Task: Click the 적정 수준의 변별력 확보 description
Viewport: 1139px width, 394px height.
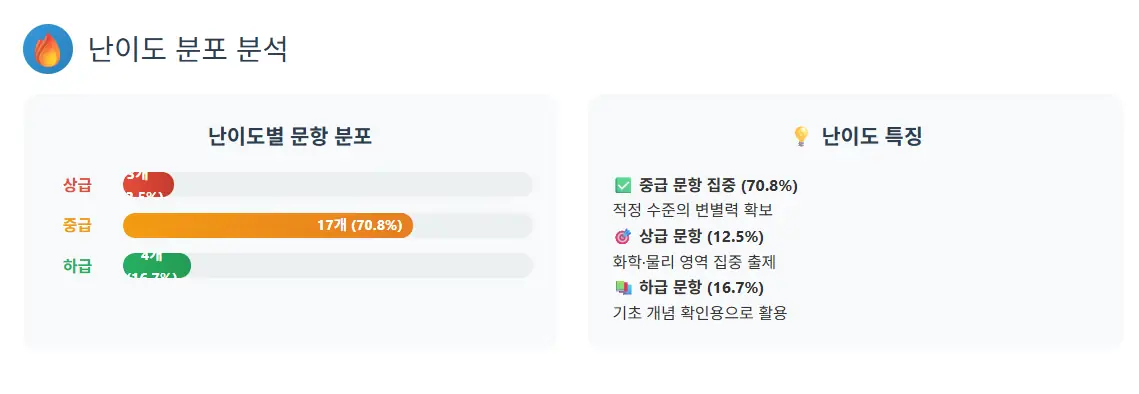Action: coord(693,211)
